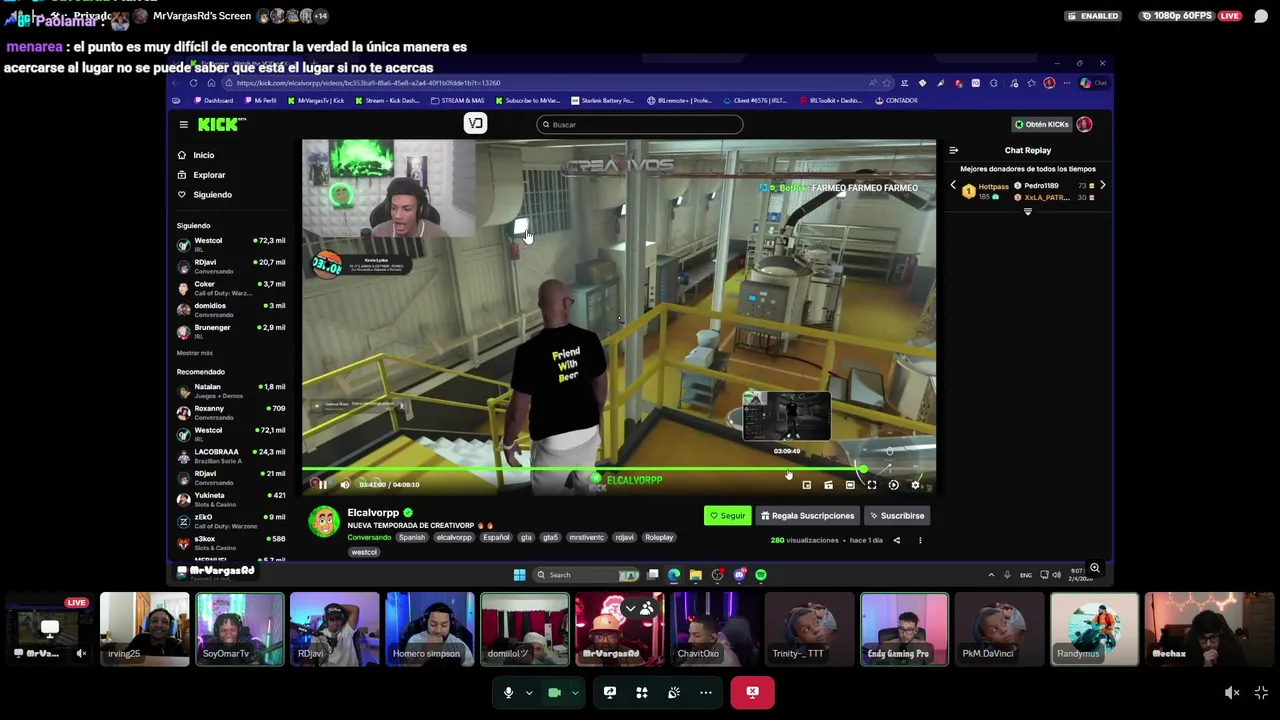
Task: Open the call chat bubble icon
Action: pyautogui.click(x=1261, y=16)
